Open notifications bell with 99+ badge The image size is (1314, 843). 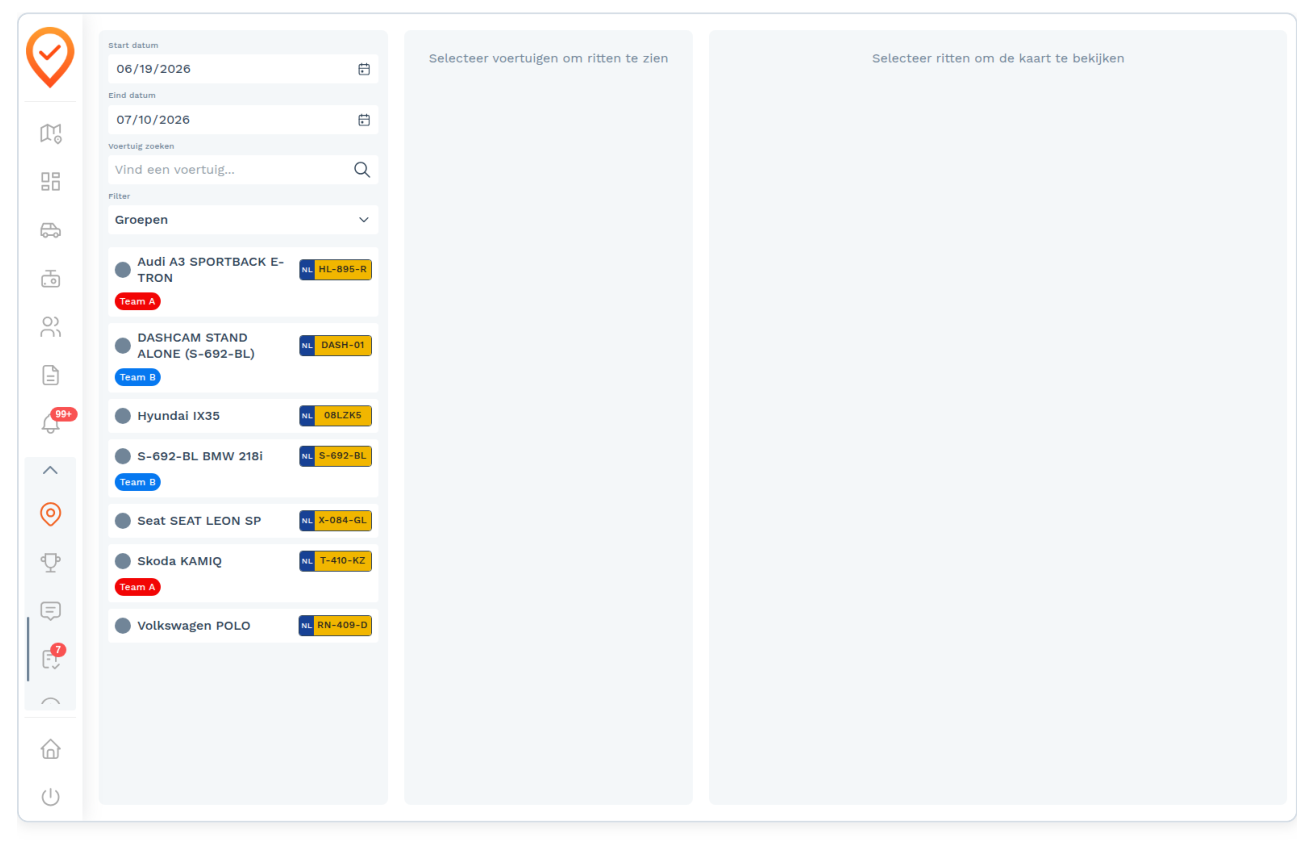50,424
